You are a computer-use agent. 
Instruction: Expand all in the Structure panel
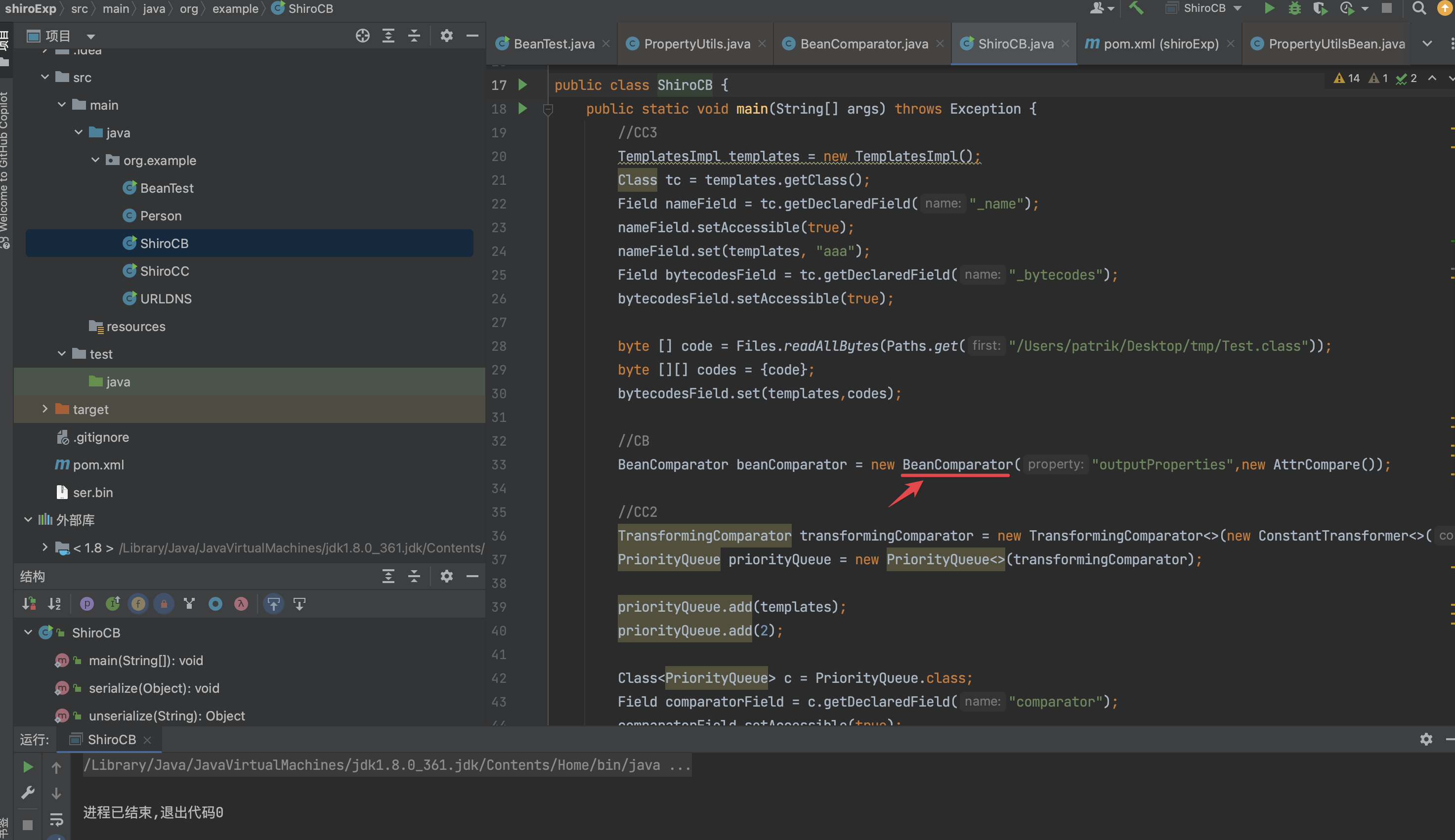[388, 576]
